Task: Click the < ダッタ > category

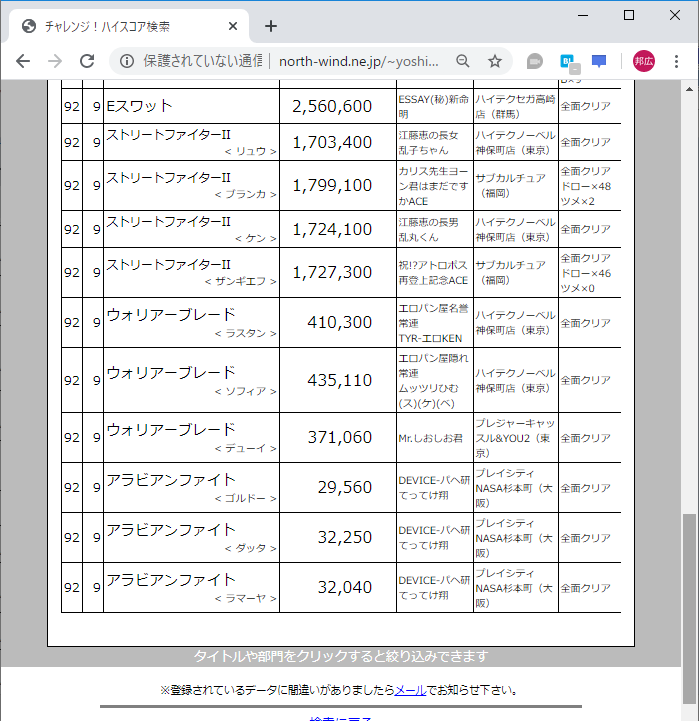Action: (251, 548)
